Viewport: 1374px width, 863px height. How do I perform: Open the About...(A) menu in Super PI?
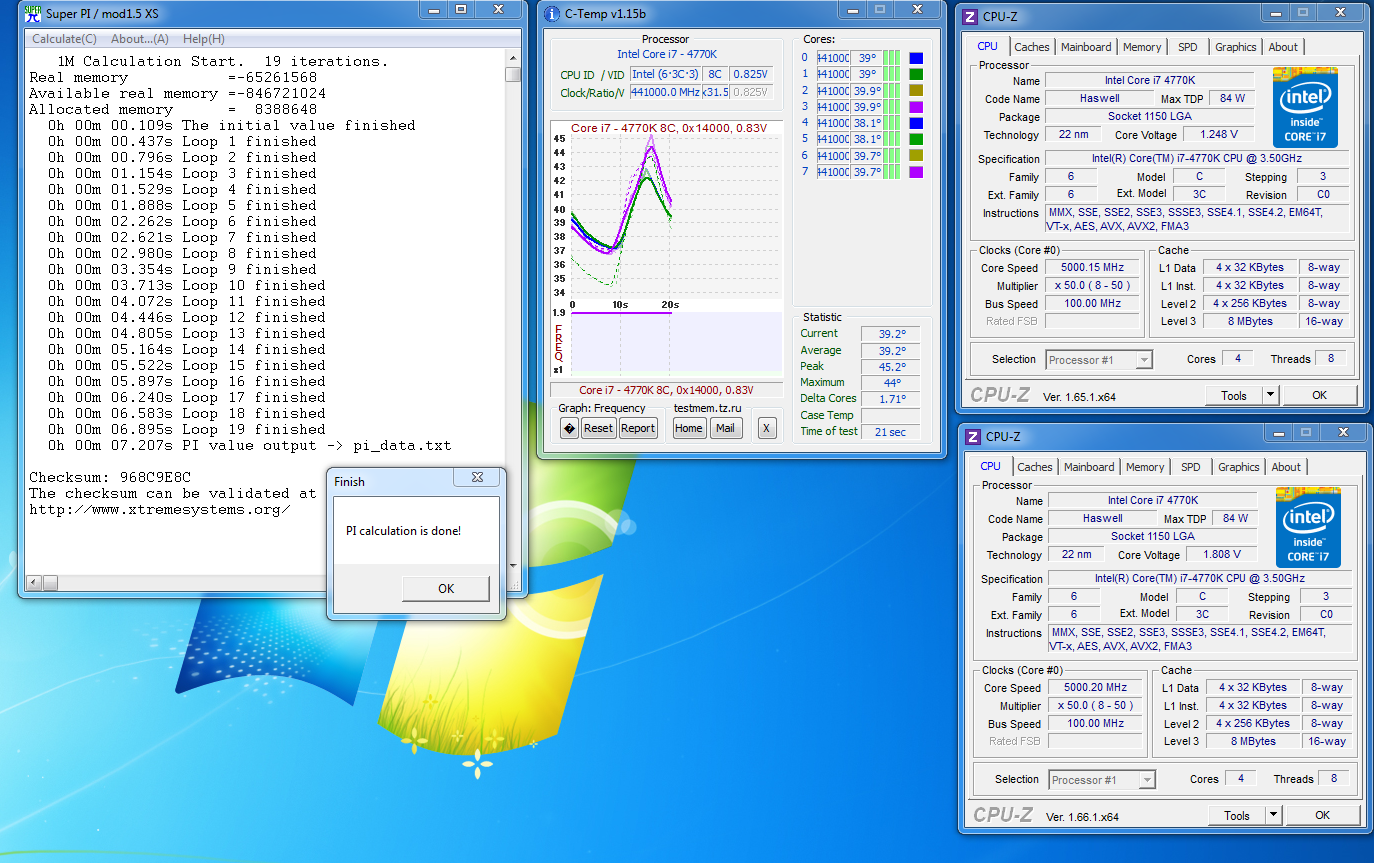coord(140,39)
